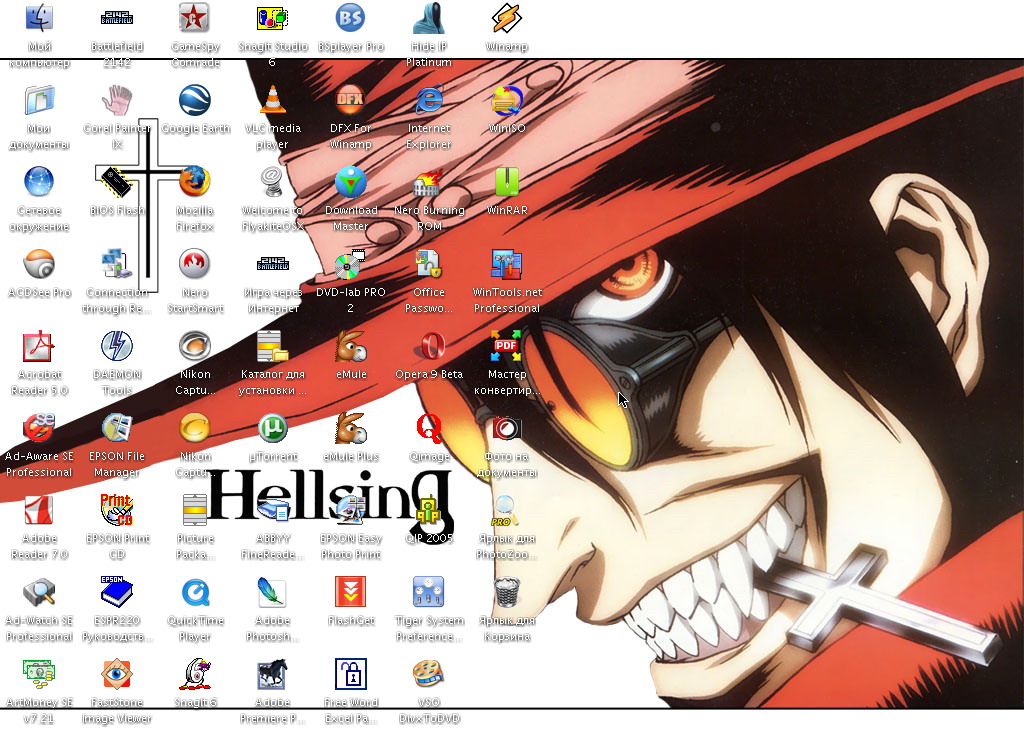The image size is (1024, 744).
Task: Click the Qimage icon
Action: tap(428, 429)
